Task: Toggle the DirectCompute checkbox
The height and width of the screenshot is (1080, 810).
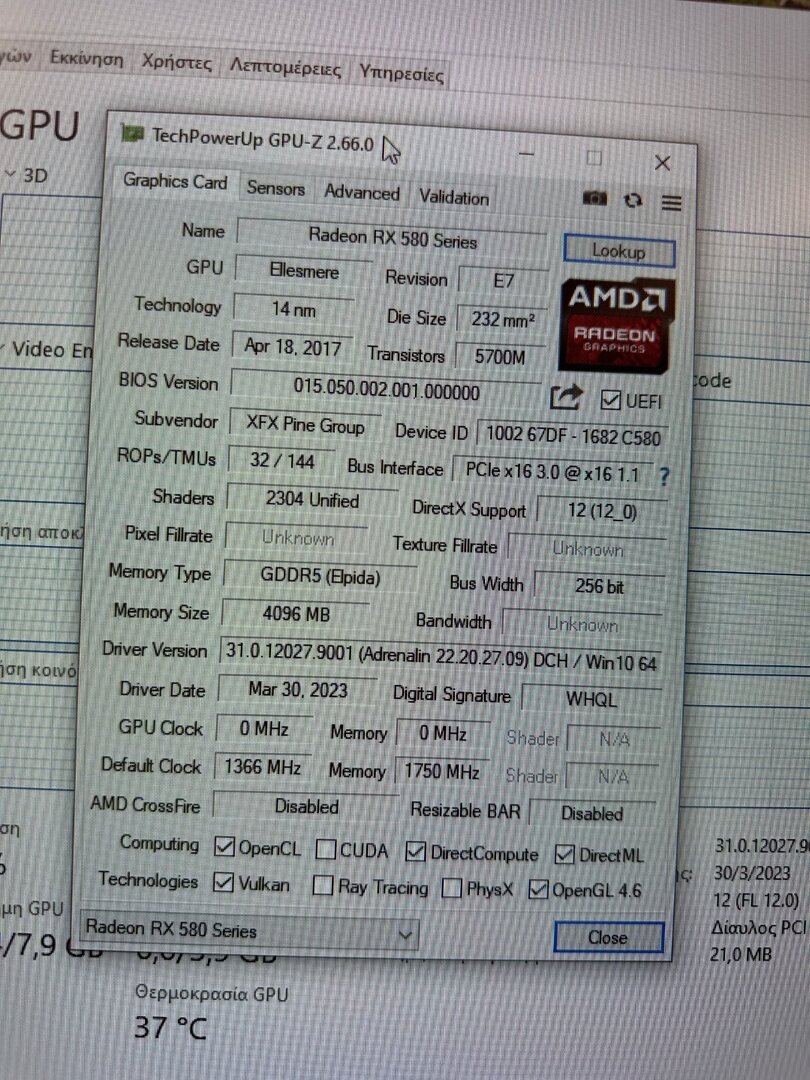Action: tap(415, 851)
